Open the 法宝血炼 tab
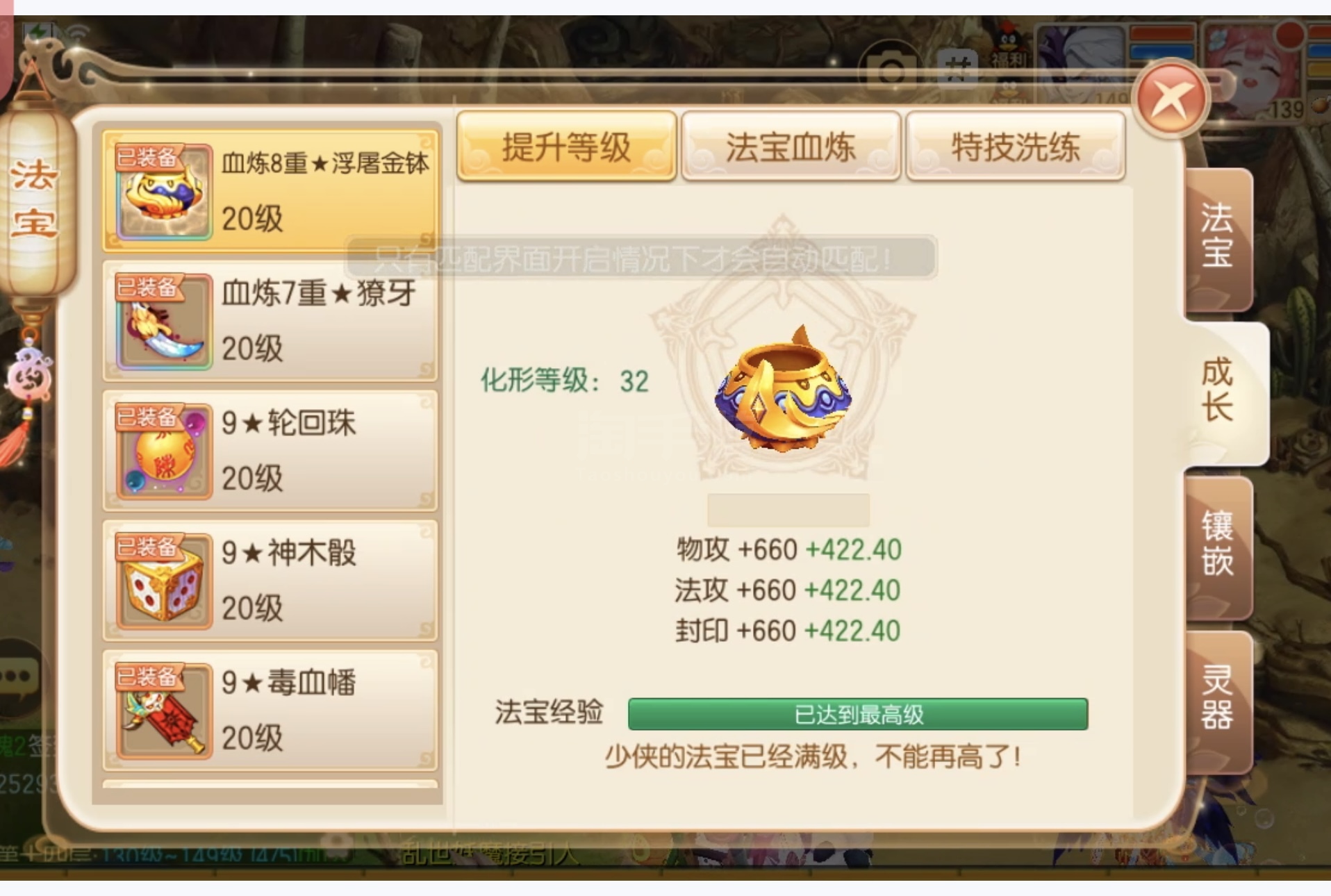1331x896 pixels. point(791,147)
